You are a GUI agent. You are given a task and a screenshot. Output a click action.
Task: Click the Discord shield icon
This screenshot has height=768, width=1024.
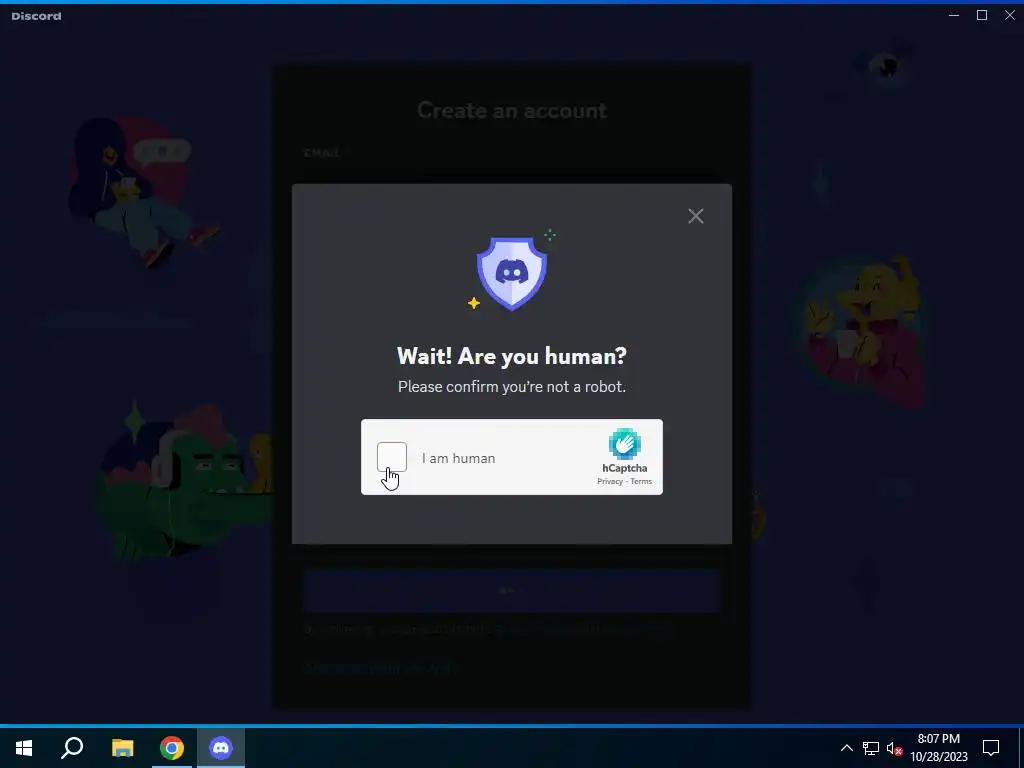[x=511, y=273]
